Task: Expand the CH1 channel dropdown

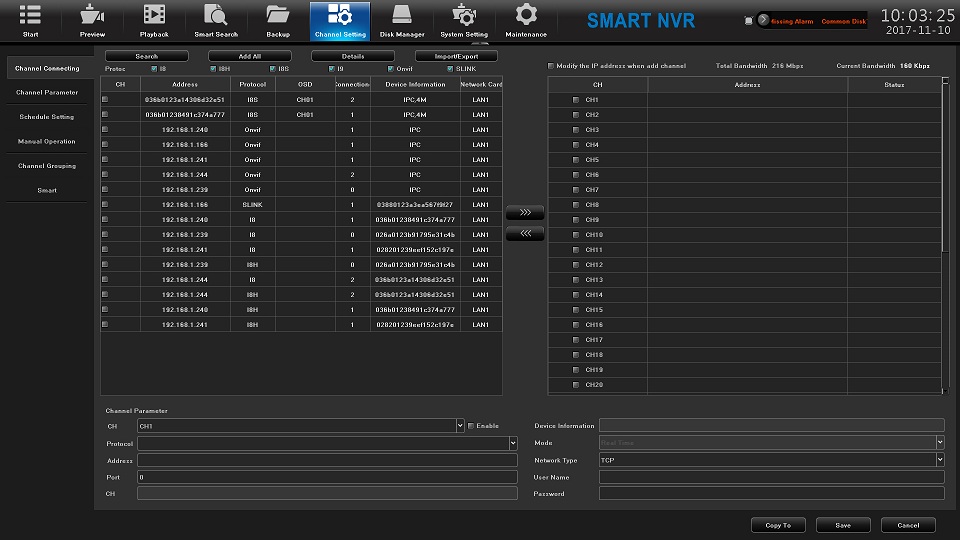Action: click(x=460, y=426)
